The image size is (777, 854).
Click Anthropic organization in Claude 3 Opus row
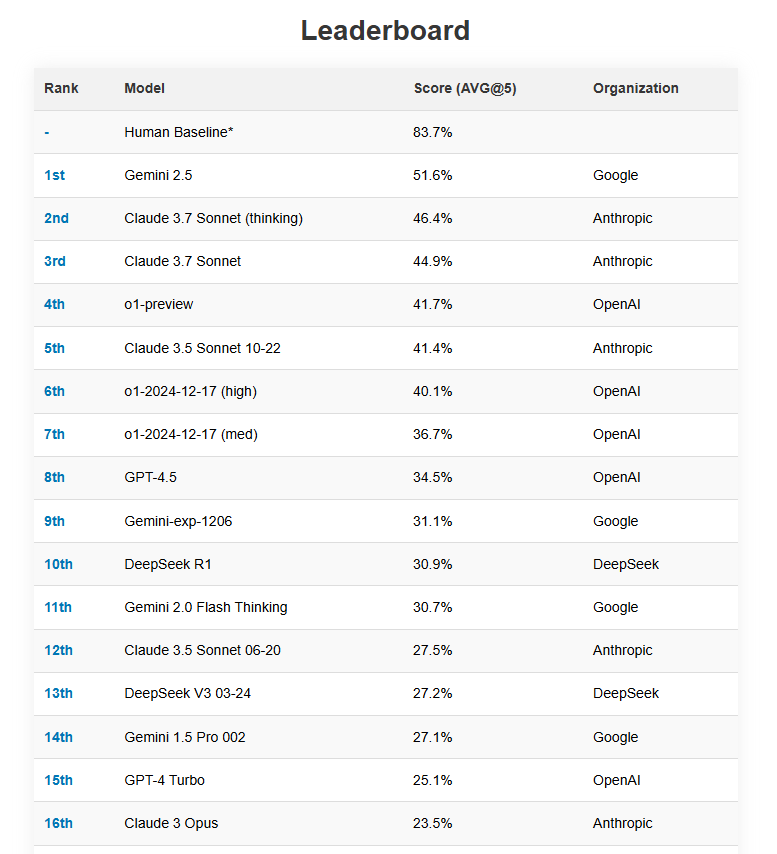point(622,824)
